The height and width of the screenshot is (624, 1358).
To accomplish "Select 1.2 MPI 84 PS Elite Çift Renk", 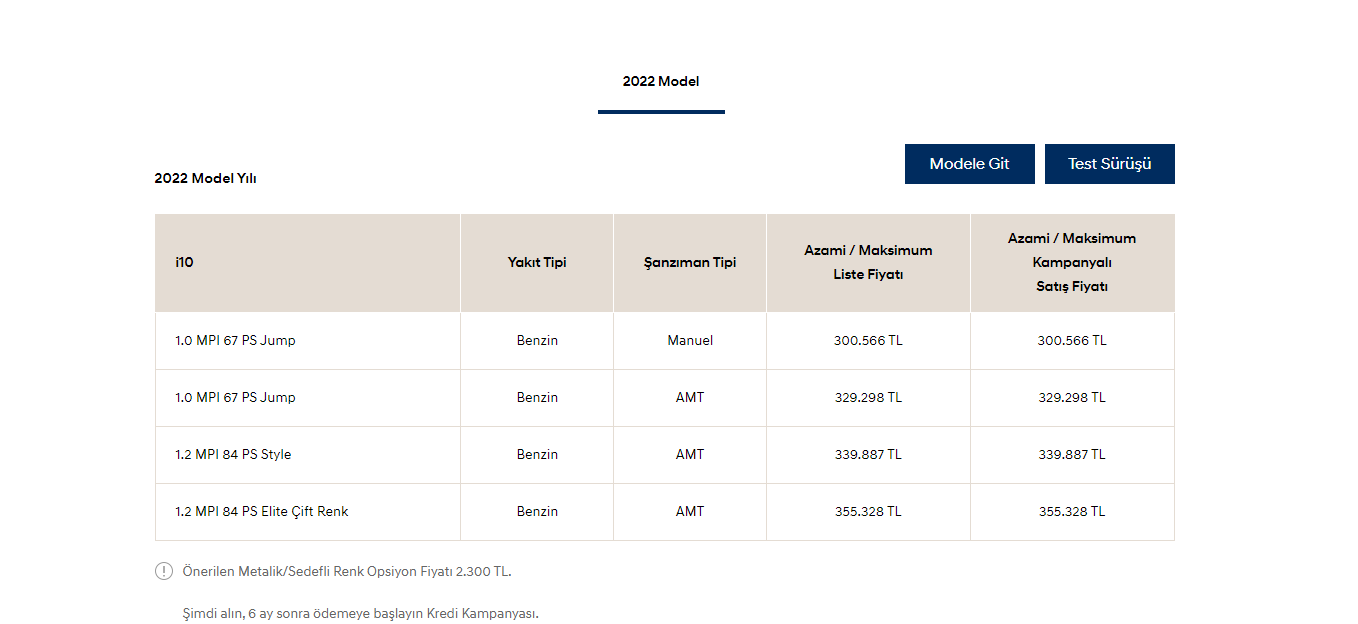I will pyautogui.click(x=262, y=511).
